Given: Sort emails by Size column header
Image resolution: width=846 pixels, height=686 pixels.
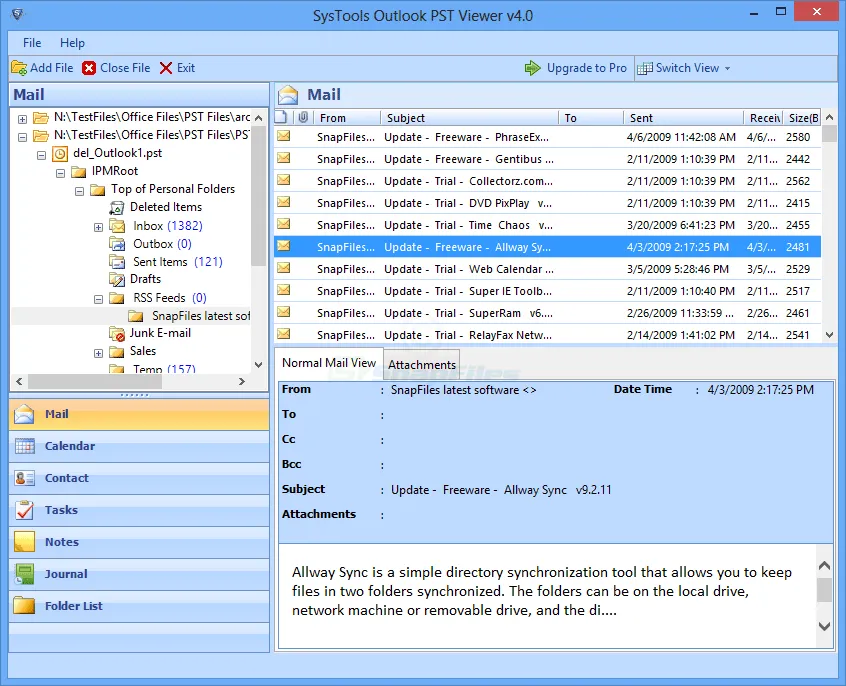Looking at the screenshot, I should (802, 118).
